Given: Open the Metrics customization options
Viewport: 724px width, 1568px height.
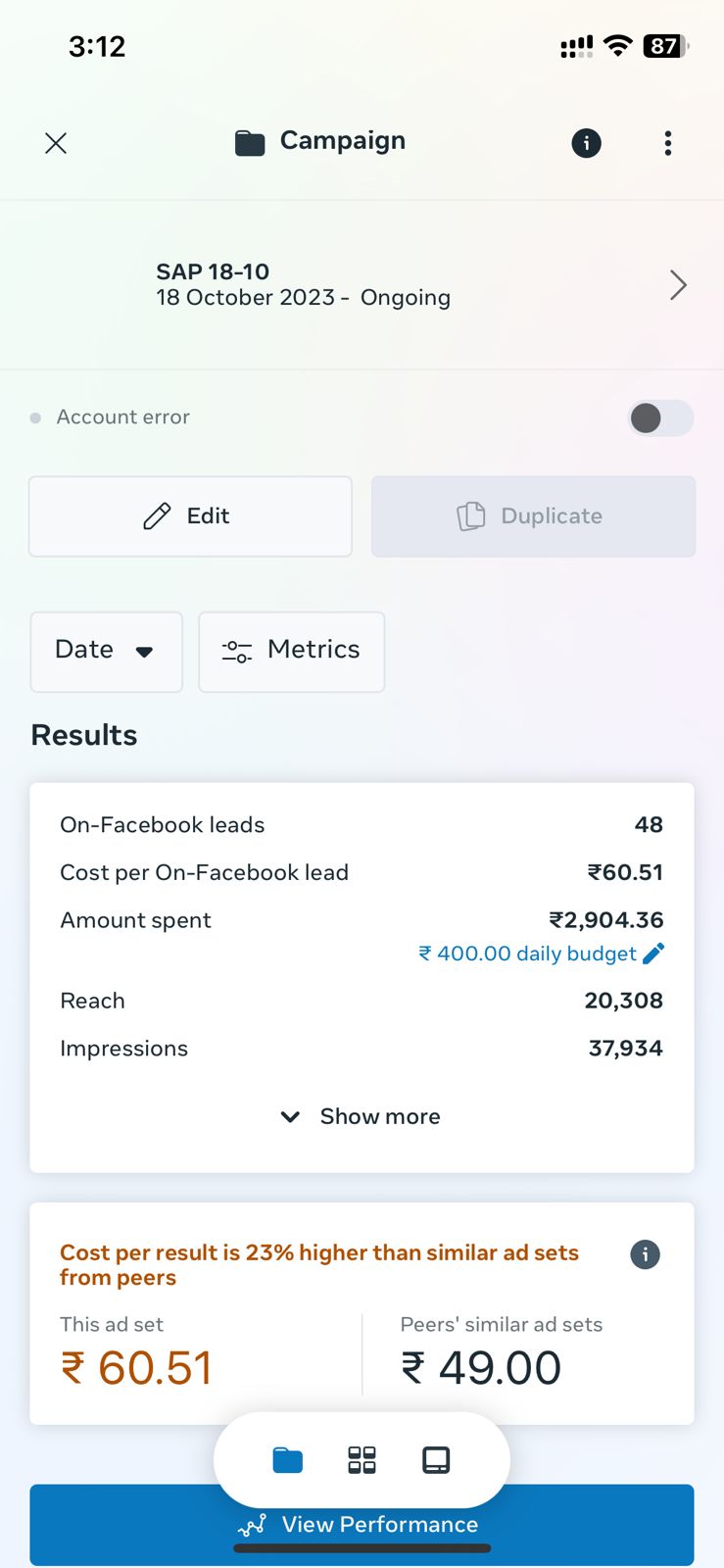Looking at the screenshot, I should click(291, 651).
